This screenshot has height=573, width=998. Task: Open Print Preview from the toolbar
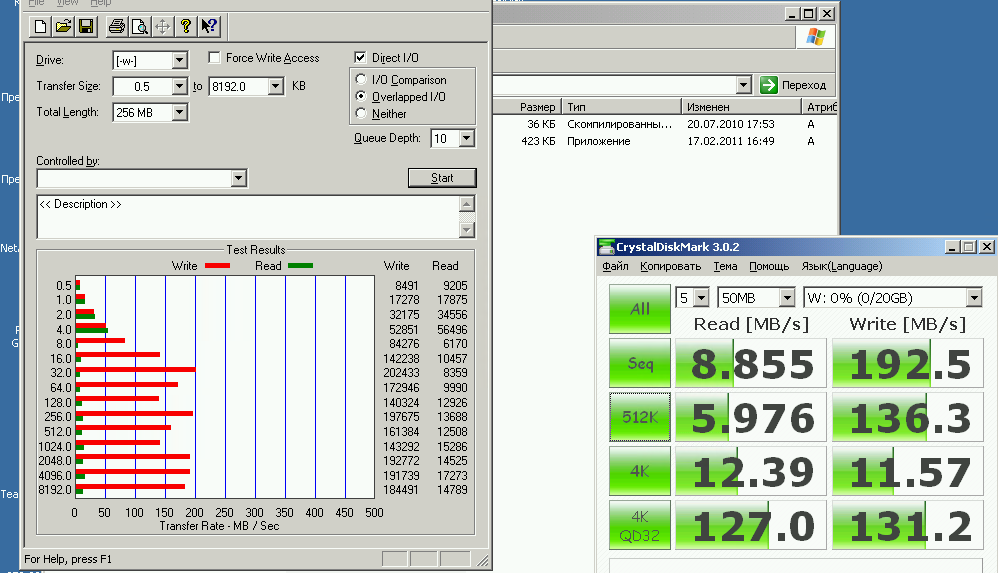[x=140, y=26]
